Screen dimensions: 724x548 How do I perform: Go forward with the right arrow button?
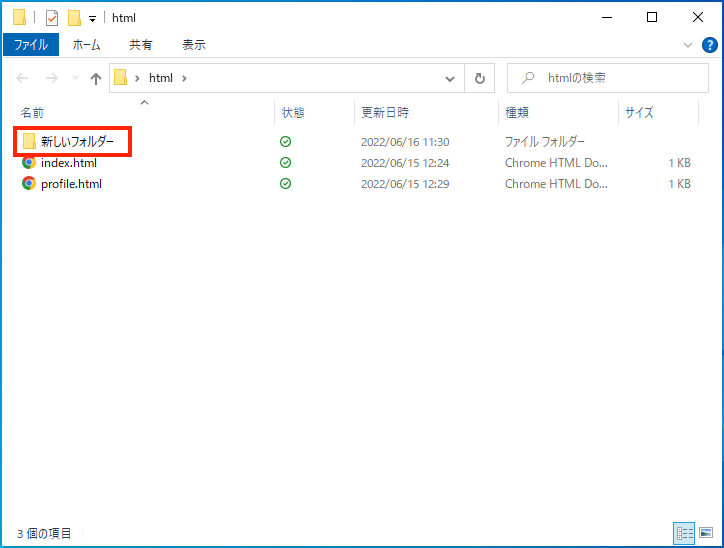click(x=52, y=78)
